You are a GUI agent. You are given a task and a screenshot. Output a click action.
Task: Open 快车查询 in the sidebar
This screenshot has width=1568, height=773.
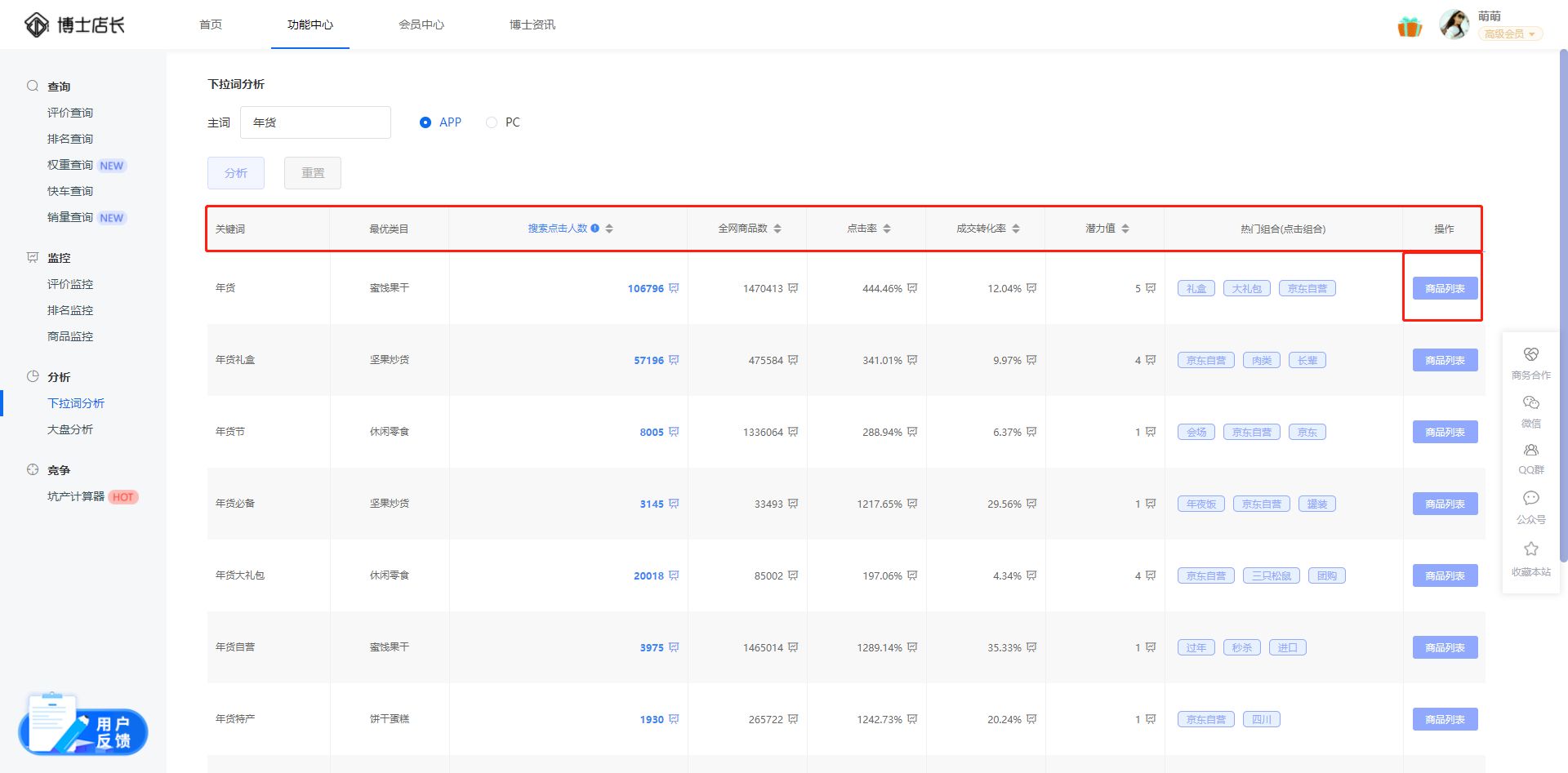[x=70, y=191]
